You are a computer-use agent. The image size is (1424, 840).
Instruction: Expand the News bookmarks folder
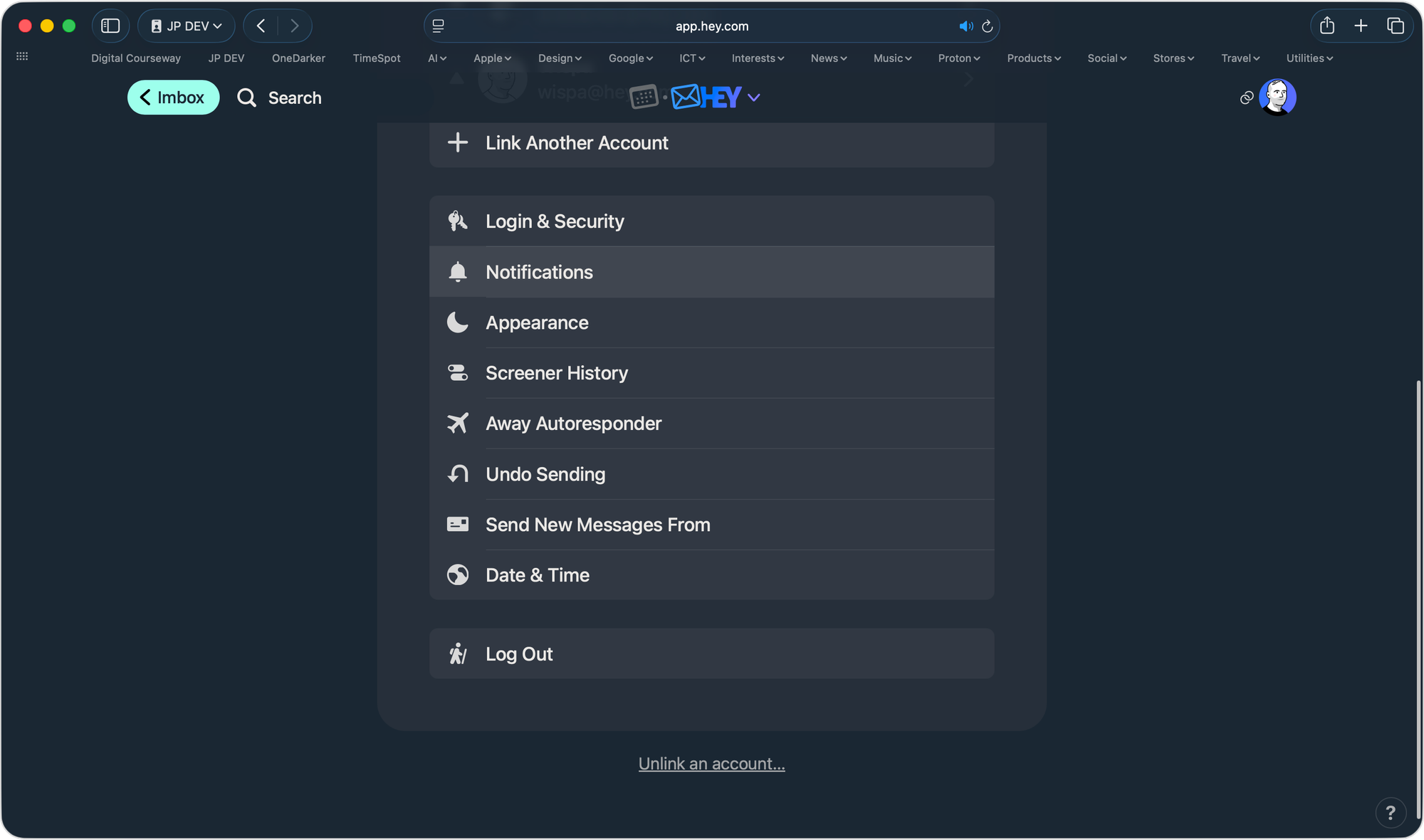click(x=829, y=58)
